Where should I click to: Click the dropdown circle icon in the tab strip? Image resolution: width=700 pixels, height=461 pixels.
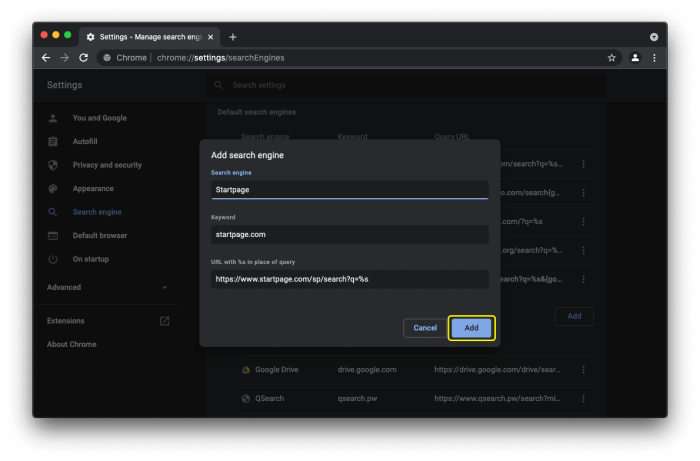click(x=654, y=37)
